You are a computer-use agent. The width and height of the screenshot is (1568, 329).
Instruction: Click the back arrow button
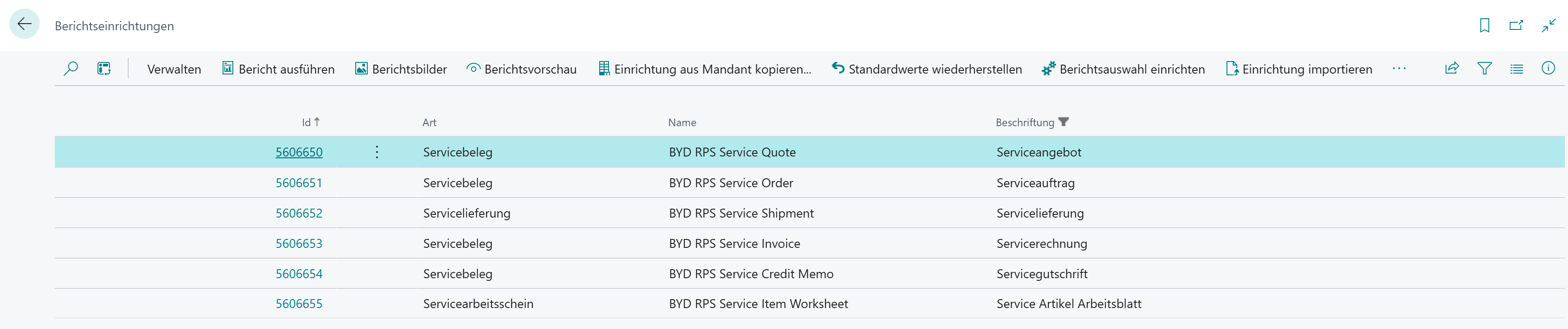(x=24, y=25)
